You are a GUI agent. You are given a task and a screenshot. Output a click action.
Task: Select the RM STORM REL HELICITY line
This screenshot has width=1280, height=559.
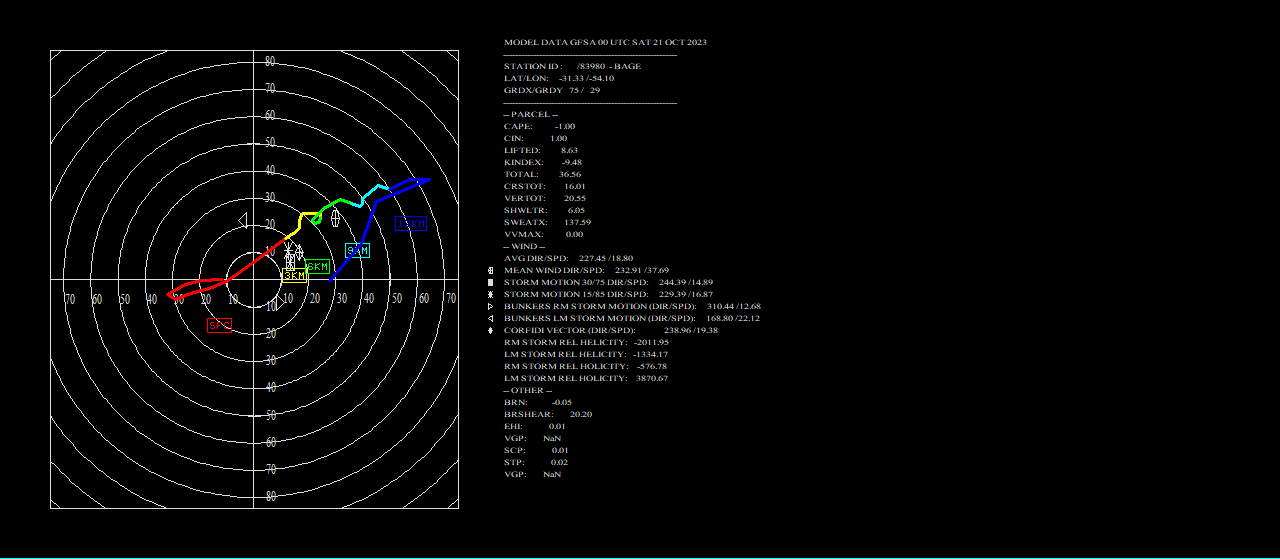tap(586, 342)
